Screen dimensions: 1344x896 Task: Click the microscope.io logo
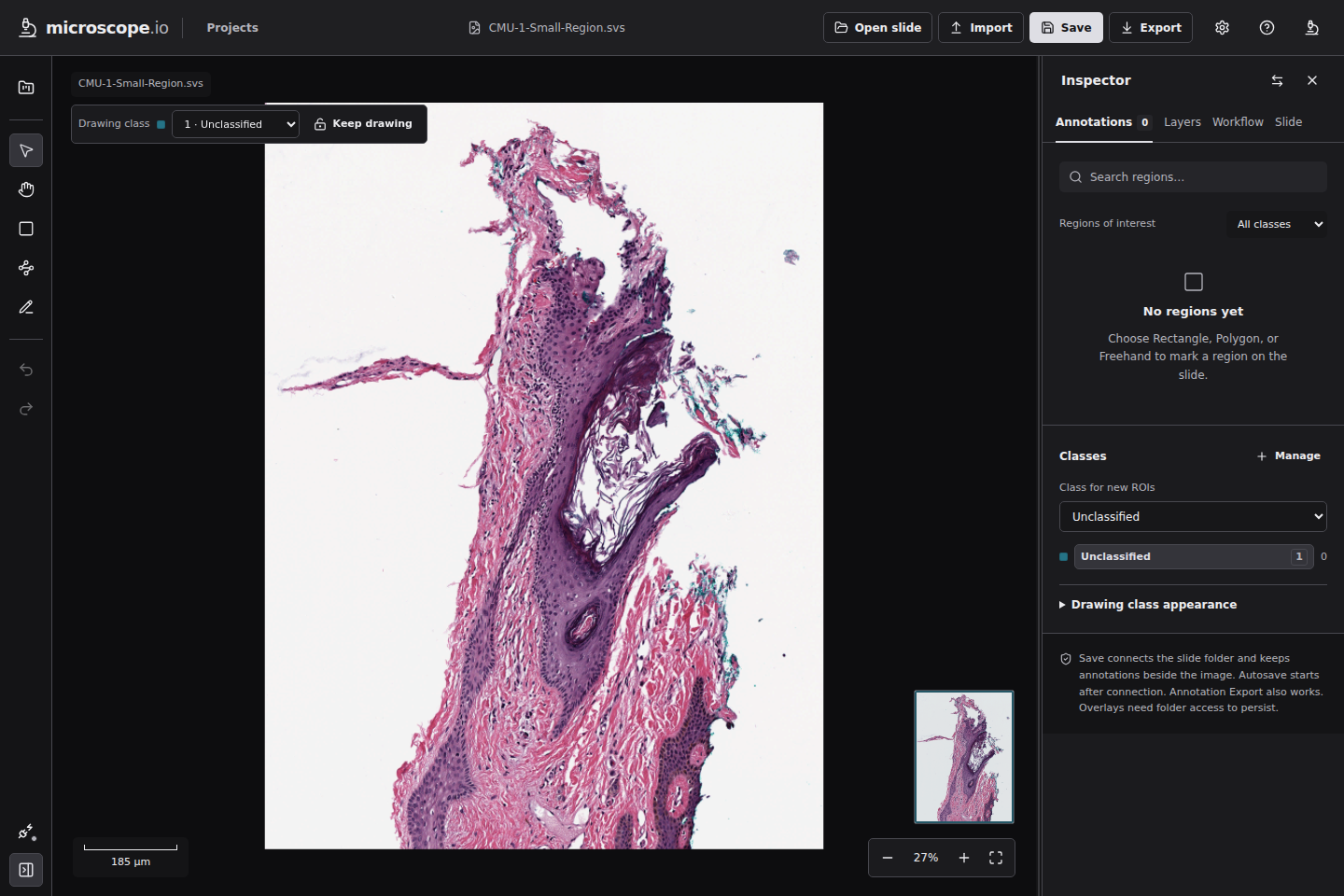pyautogui.click(x=94, y=28)
